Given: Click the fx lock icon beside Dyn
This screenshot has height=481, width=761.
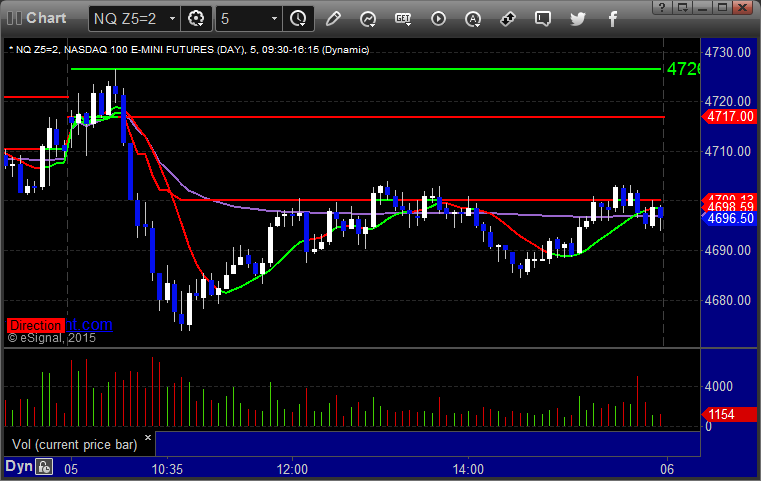Looking at the screenshot, I should [x=44, y=467].
